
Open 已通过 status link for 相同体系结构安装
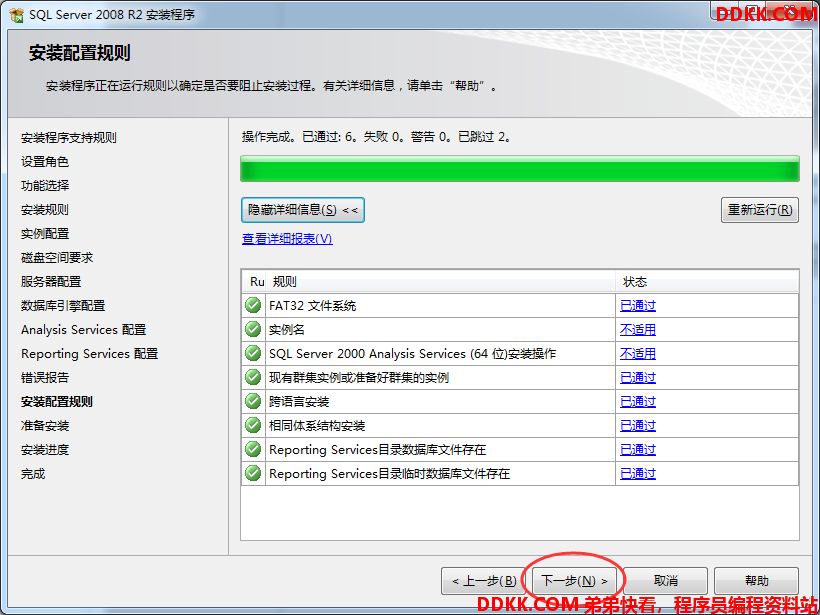(x=637, y=426)
